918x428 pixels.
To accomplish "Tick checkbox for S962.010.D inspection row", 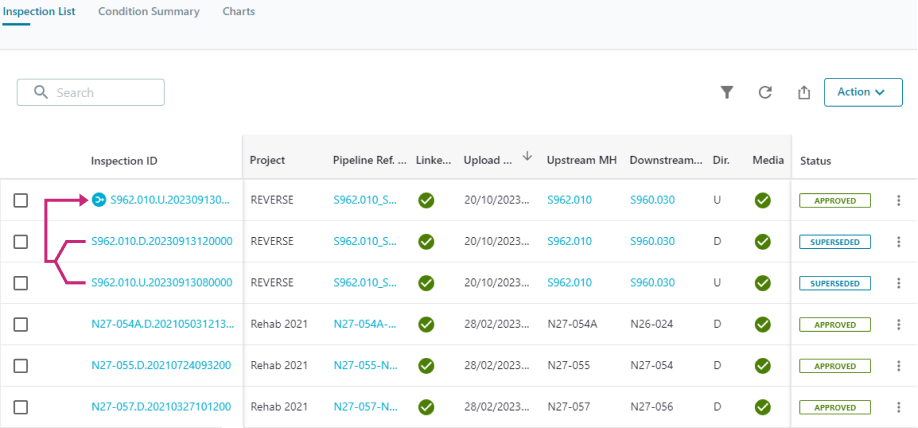I will click(x=21, y=242).
